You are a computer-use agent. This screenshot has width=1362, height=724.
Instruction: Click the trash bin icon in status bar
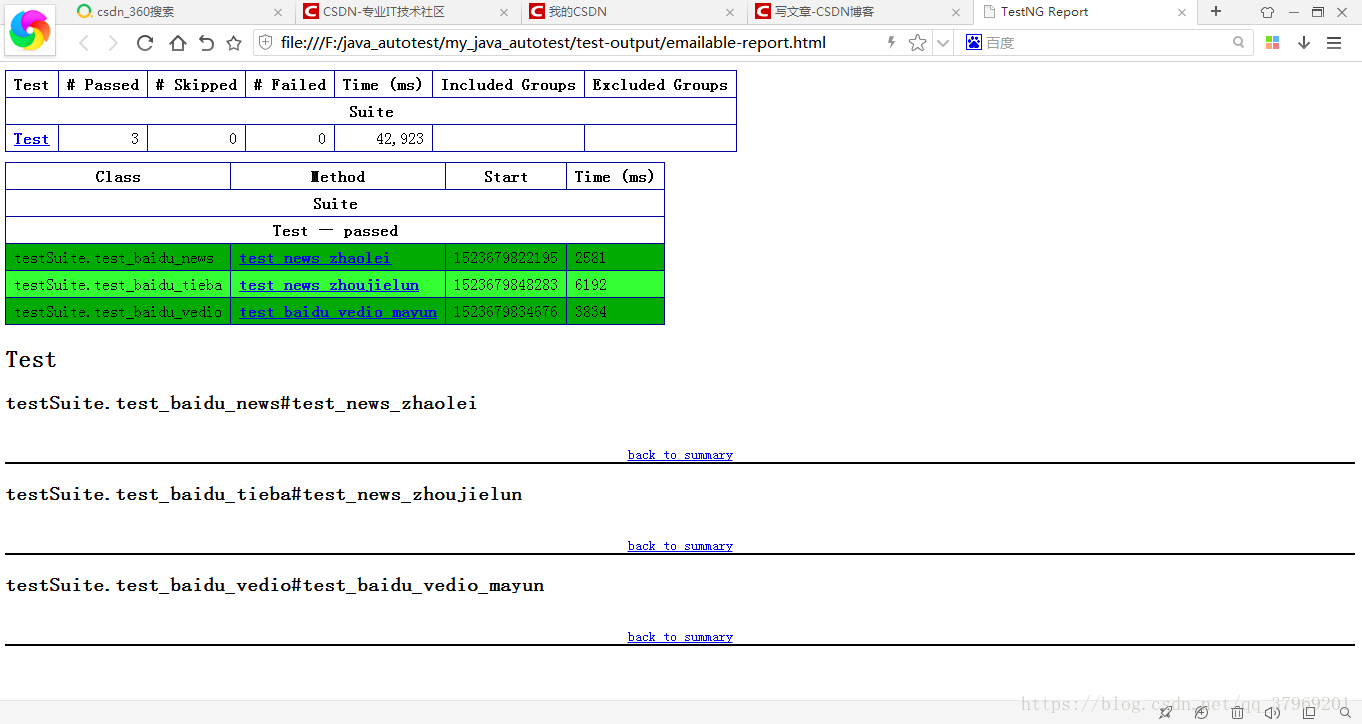click(1237, 712)
